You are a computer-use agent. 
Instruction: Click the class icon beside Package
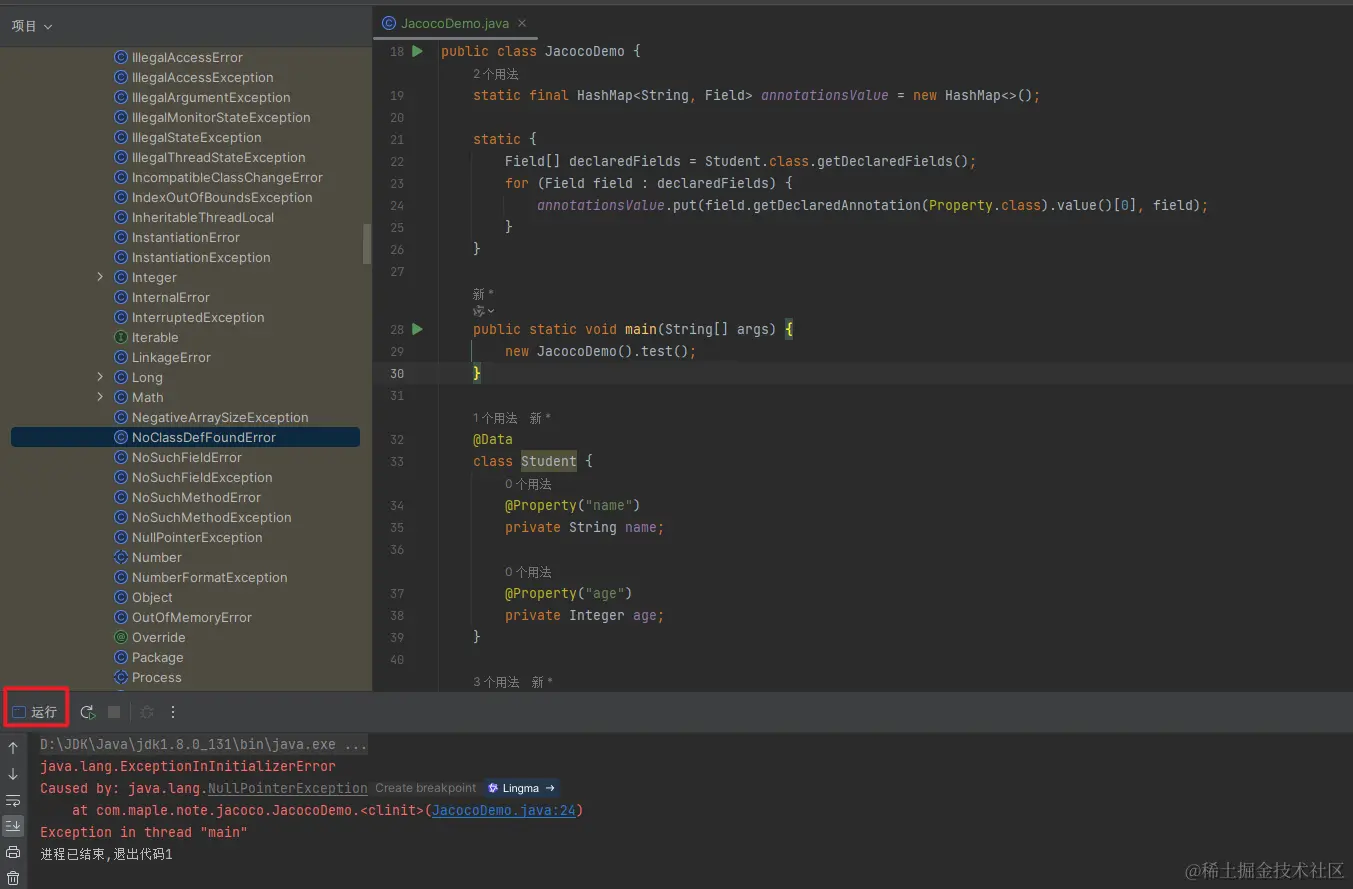[121, 658]
